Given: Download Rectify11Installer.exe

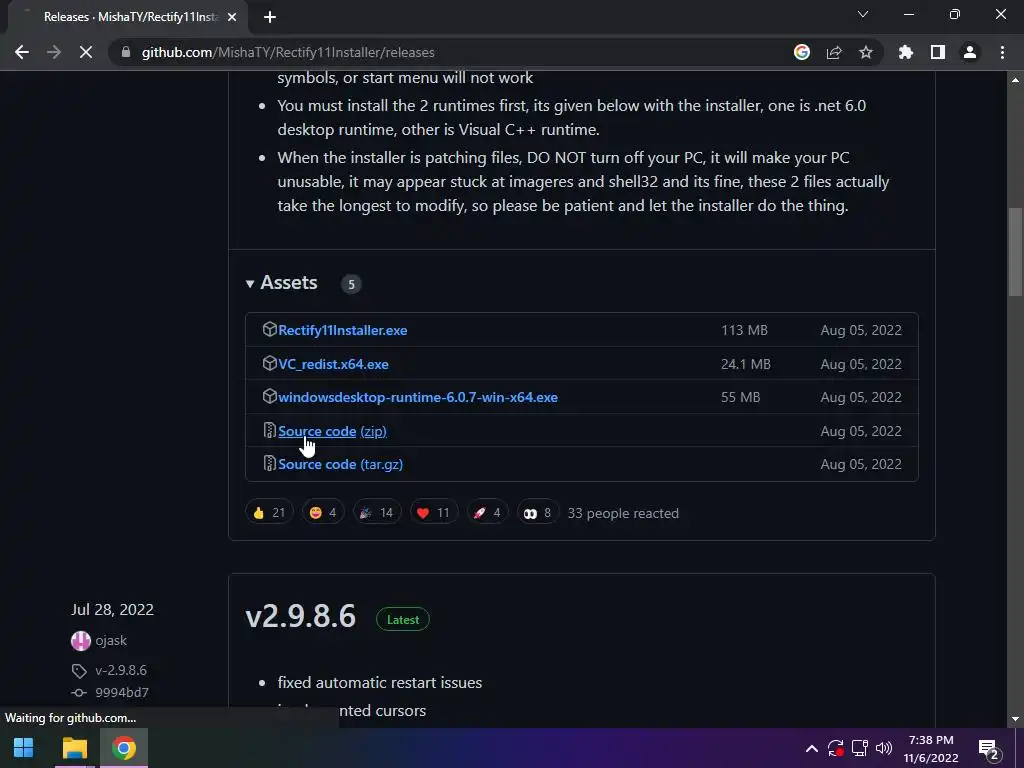Looking at the screenshot, I should click(342, 330).
